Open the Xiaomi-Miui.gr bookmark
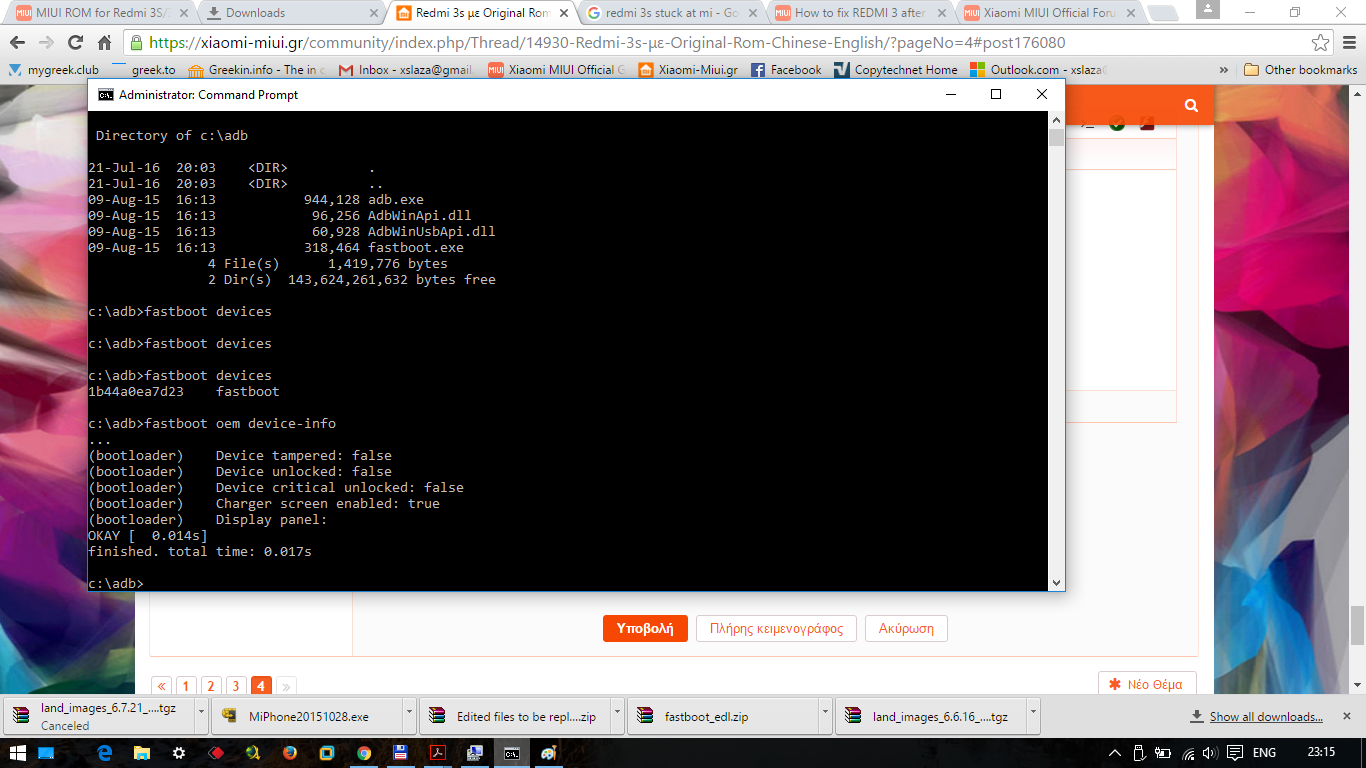Screen dimensions: 1366x768 688,70
